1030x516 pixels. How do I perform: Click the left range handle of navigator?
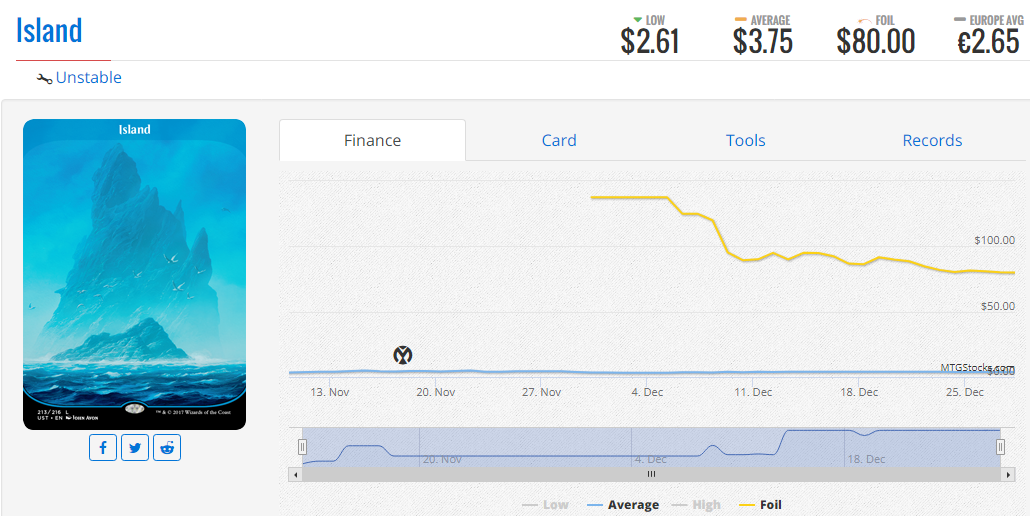[x=302, y=447]
